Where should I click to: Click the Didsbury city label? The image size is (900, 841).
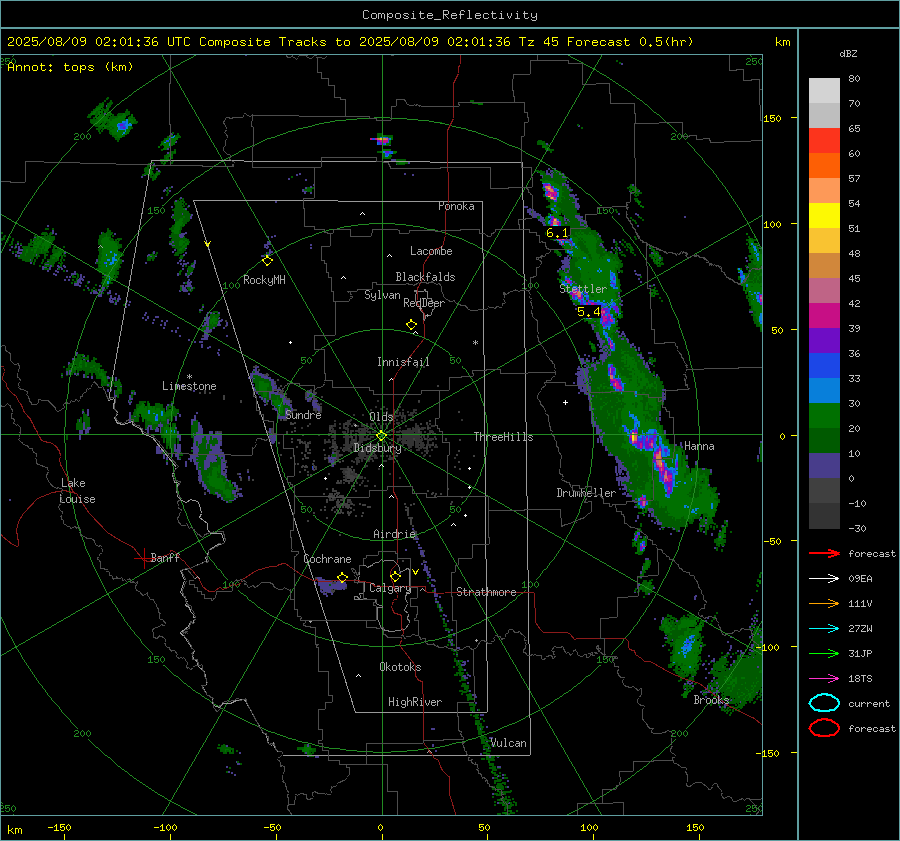pos(377,448)
